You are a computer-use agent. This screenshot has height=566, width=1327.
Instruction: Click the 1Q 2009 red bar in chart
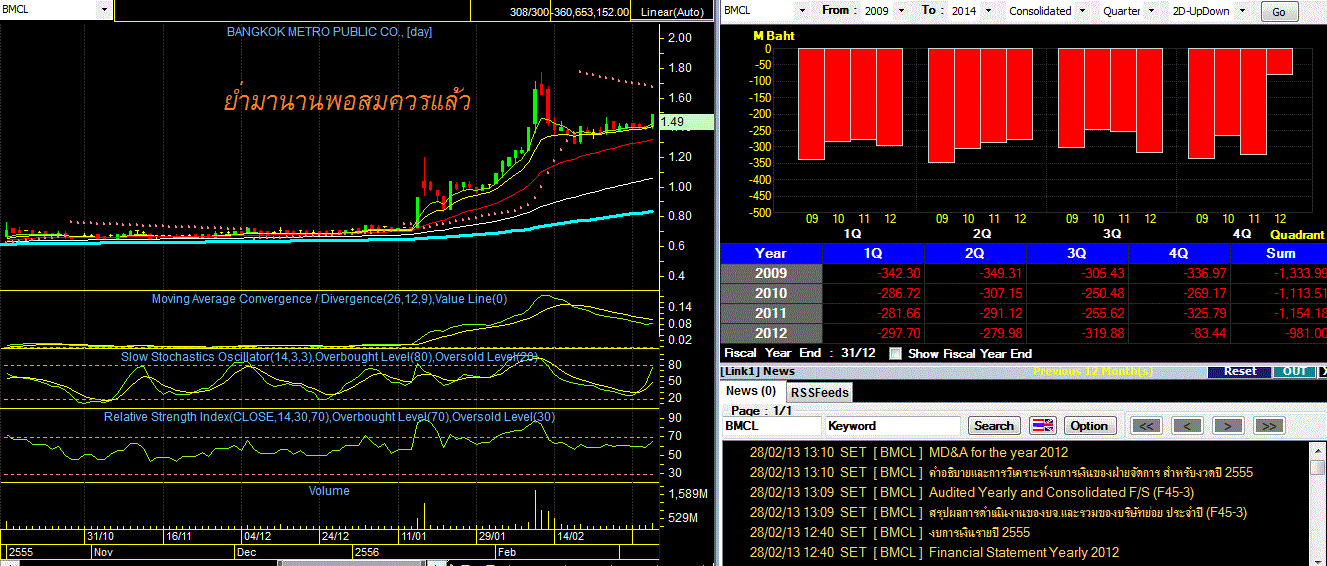(811, 104)
